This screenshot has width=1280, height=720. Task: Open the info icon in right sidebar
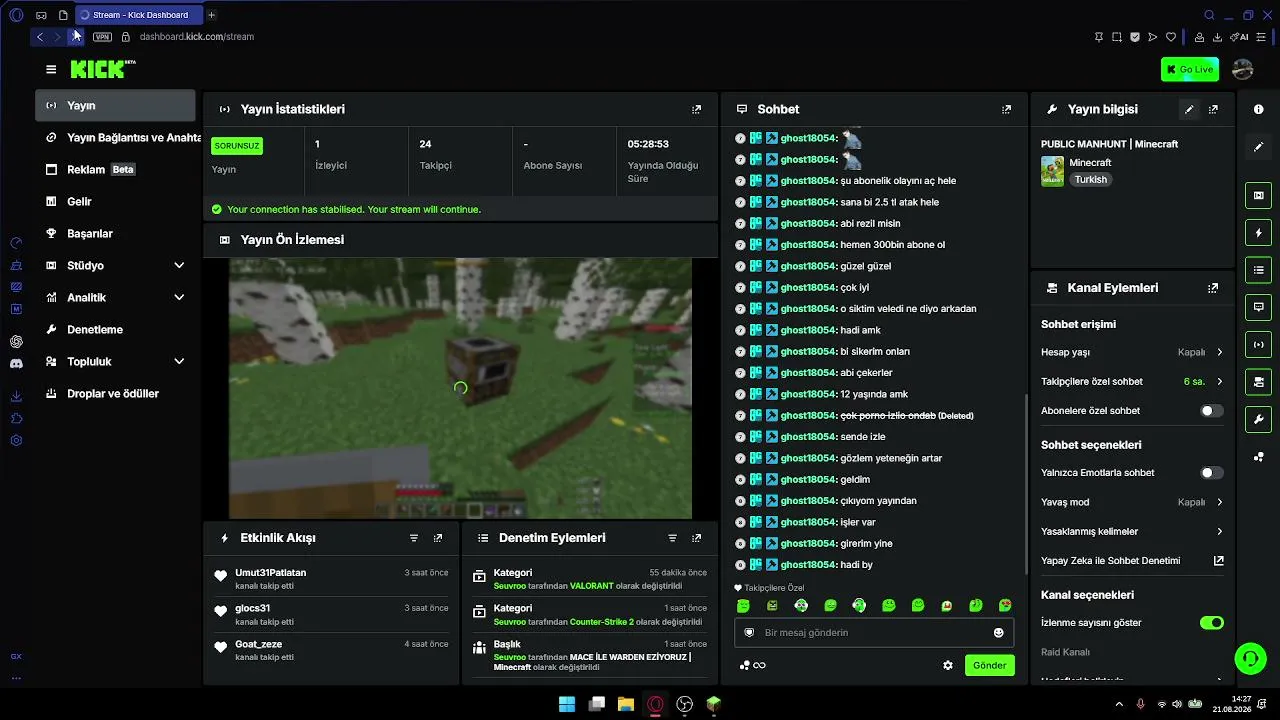pos(1259,109)
